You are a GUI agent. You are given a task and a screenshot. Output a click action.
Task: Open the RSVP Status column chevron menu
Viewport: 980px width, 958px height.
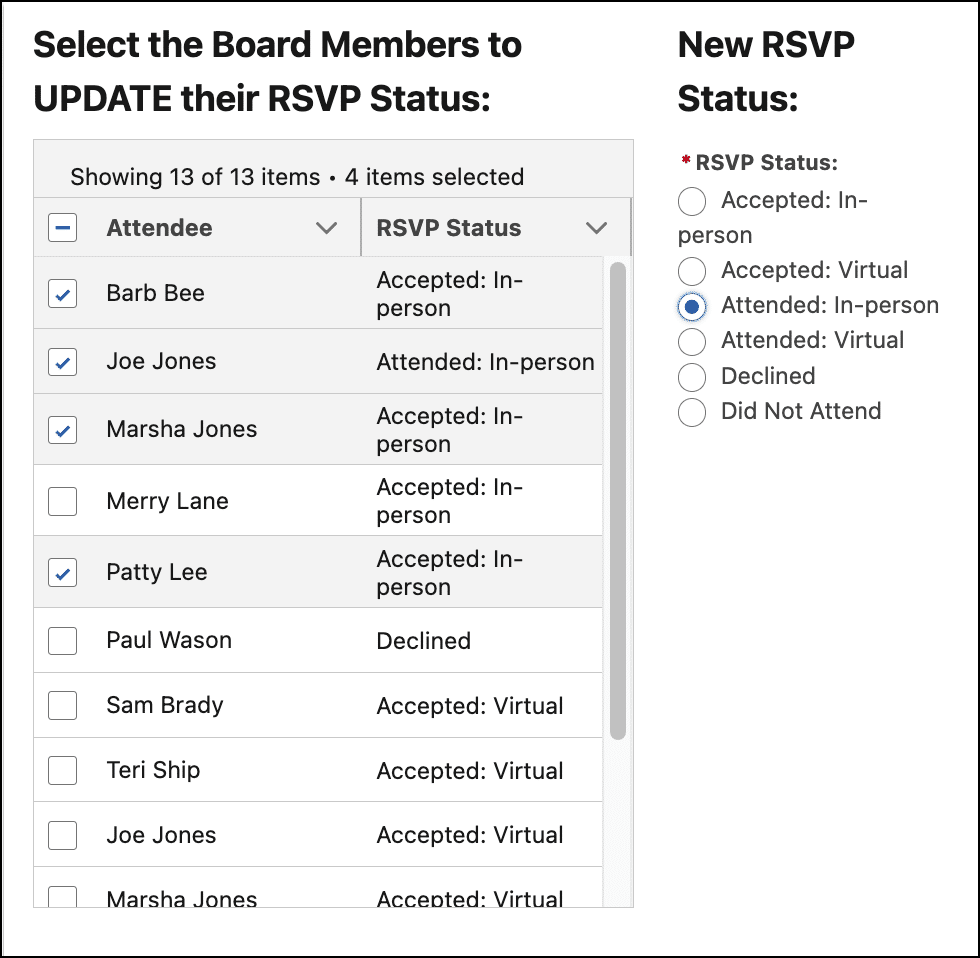pos(596,228)
